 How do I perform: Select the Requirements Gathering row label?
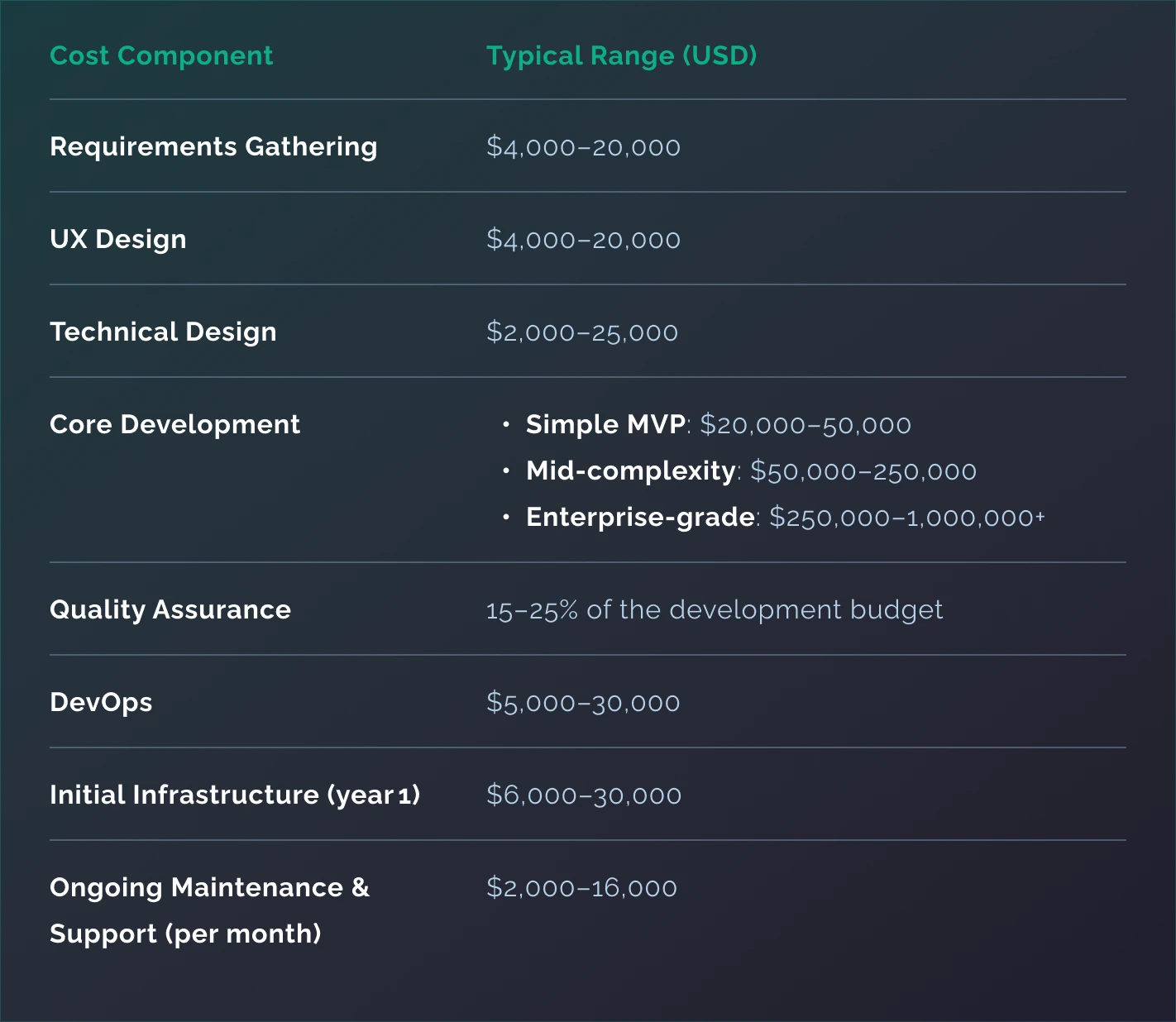pos(213,146)
